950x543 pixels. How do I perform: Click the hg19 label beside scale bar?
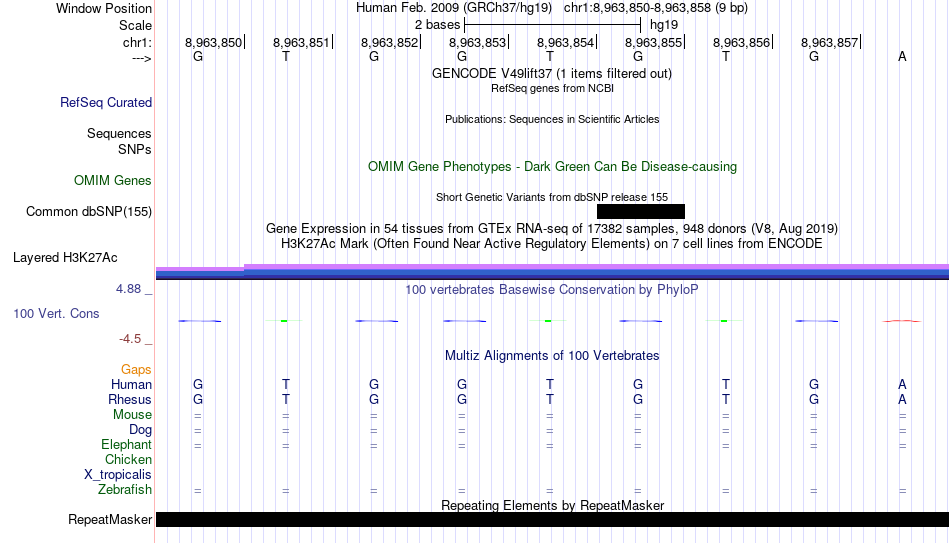point(664,25)
